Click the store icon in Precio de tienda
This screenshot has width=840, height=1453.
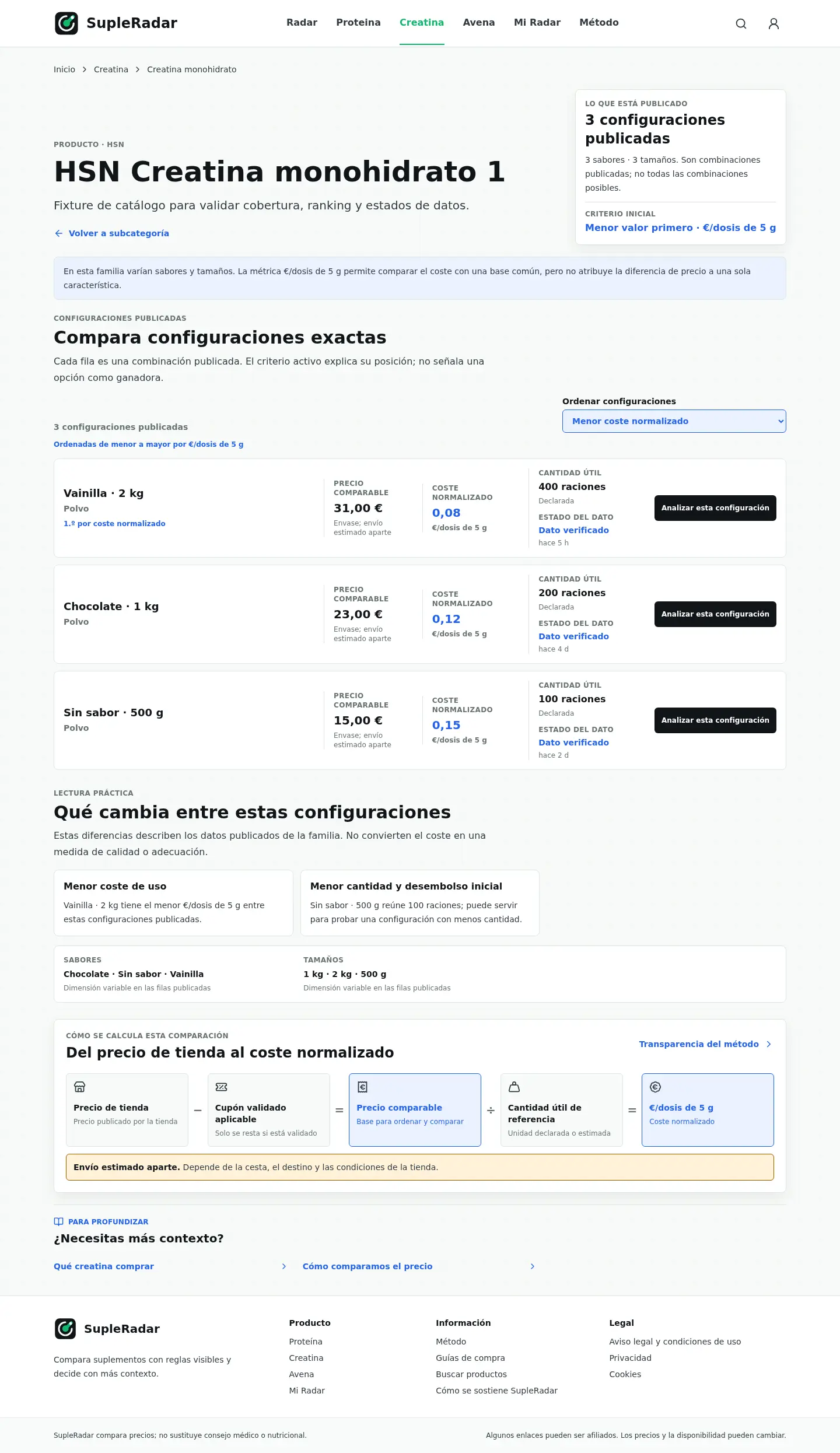click(x=79, y=1087)
